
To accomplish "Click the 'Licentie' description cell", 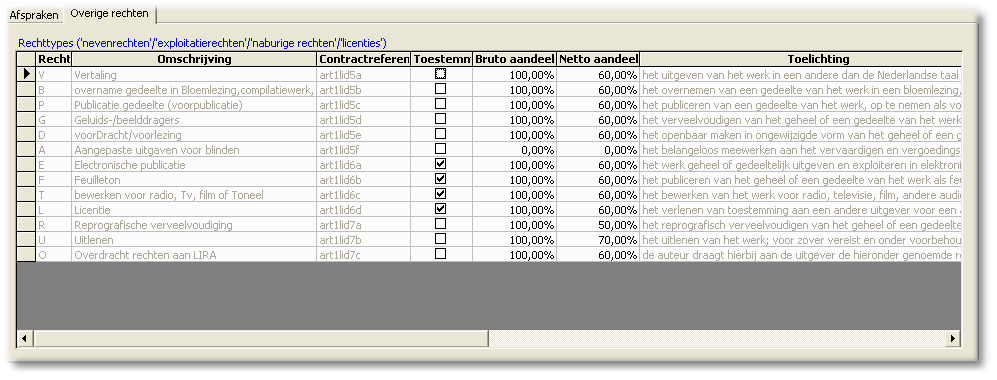I will [194, 210].
